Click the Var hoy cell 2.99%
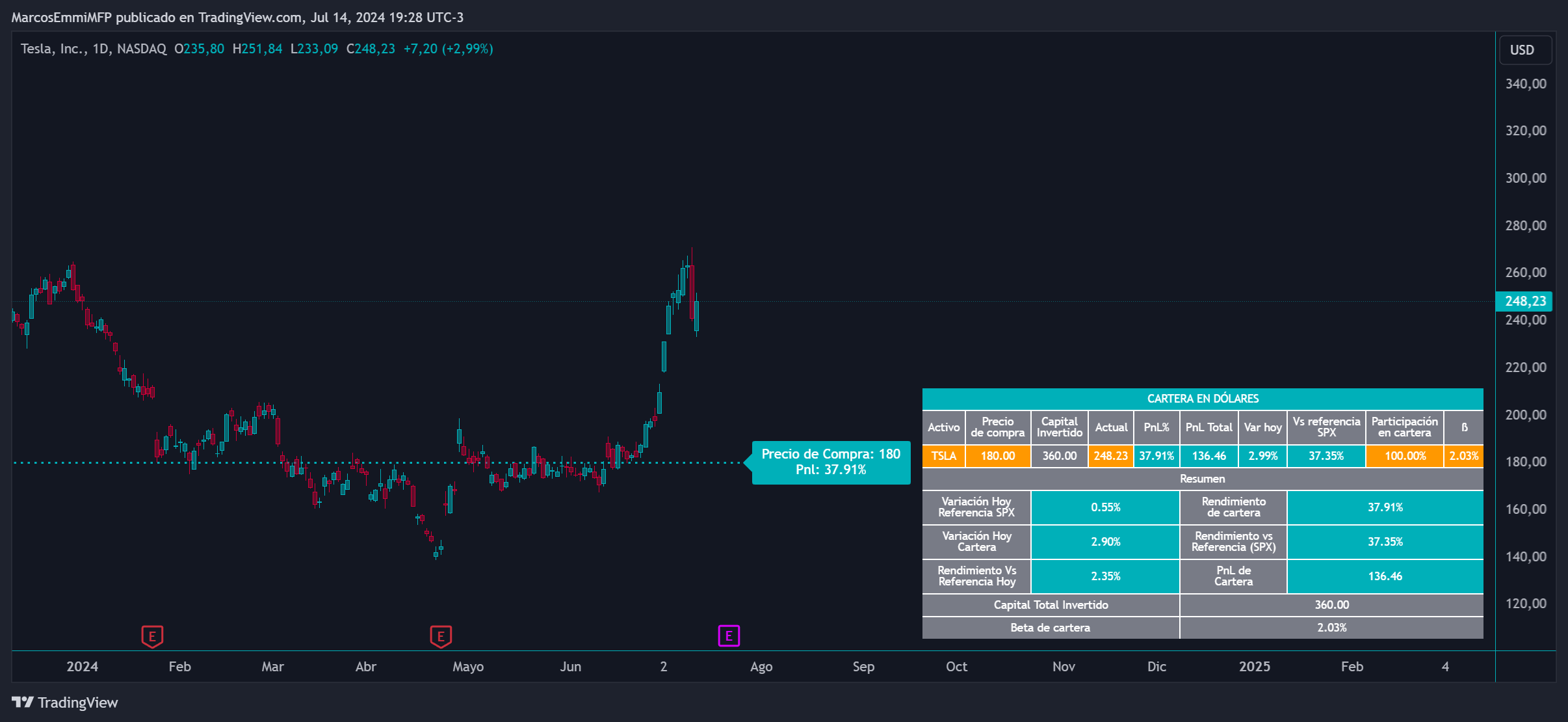The width and height of the screenshot is (1568, 722). point(1263,456)
